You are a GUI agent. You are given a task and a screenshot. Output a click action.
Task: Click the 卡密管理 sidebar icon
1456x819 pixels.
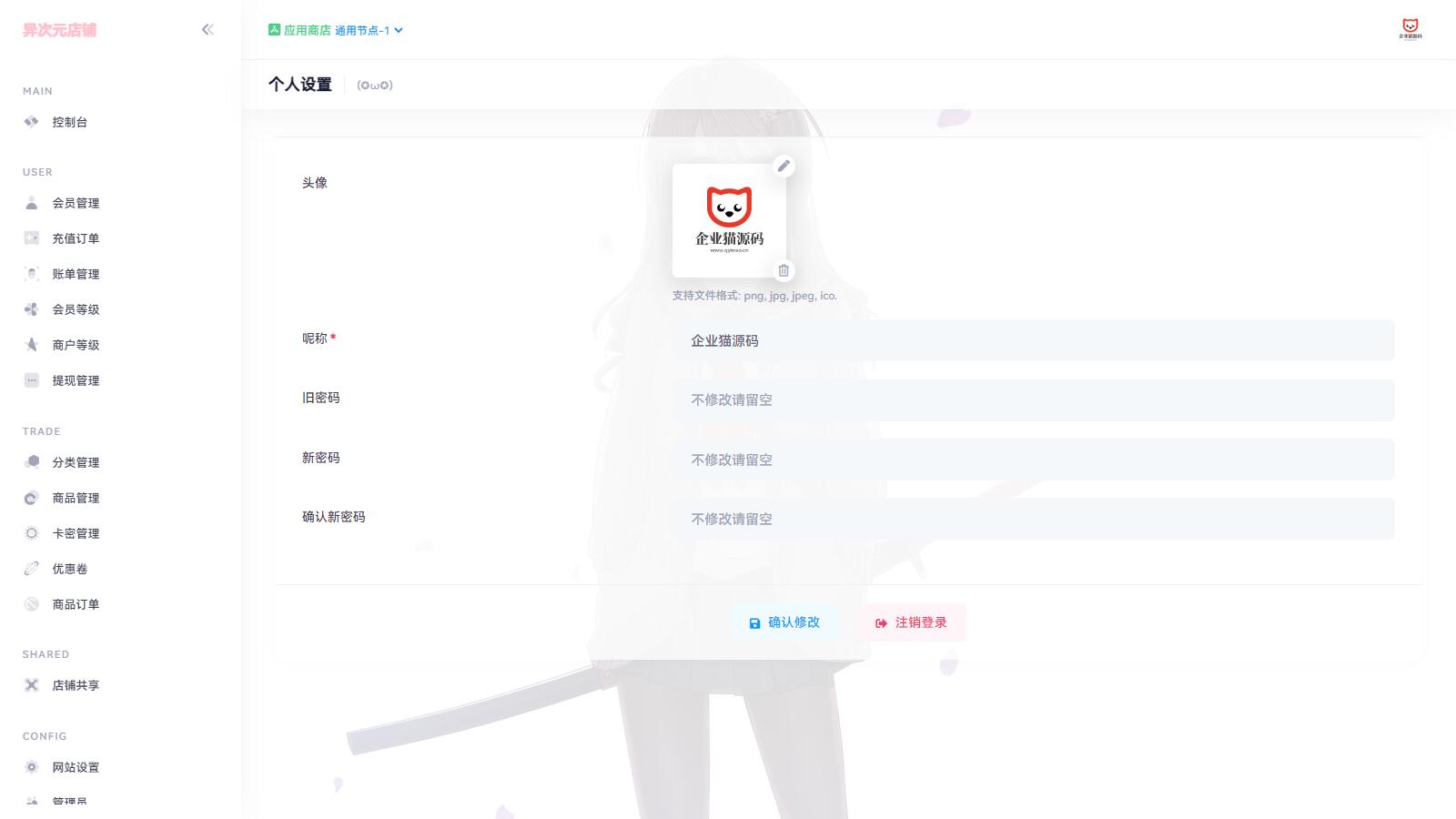point(32,533)
